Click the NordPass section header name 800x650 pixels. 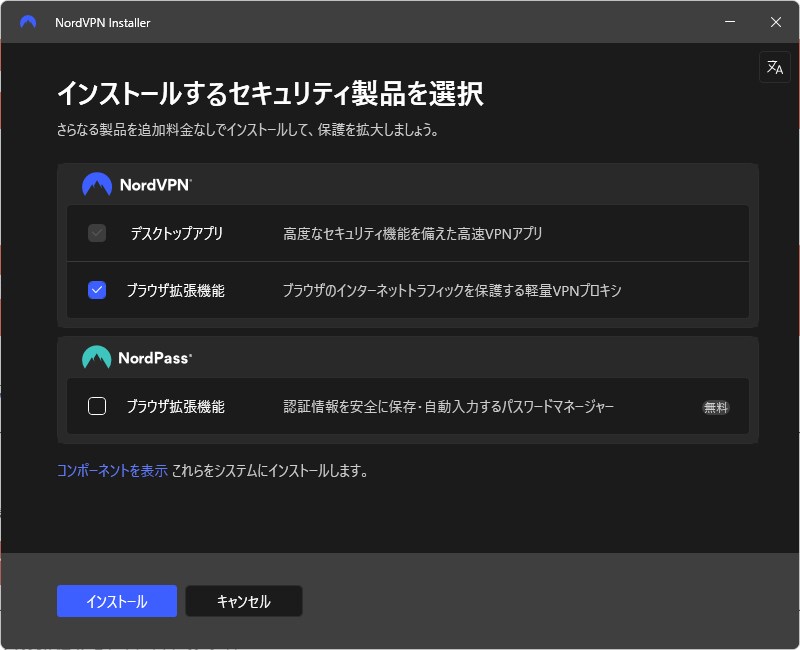[x=155, y=357]
